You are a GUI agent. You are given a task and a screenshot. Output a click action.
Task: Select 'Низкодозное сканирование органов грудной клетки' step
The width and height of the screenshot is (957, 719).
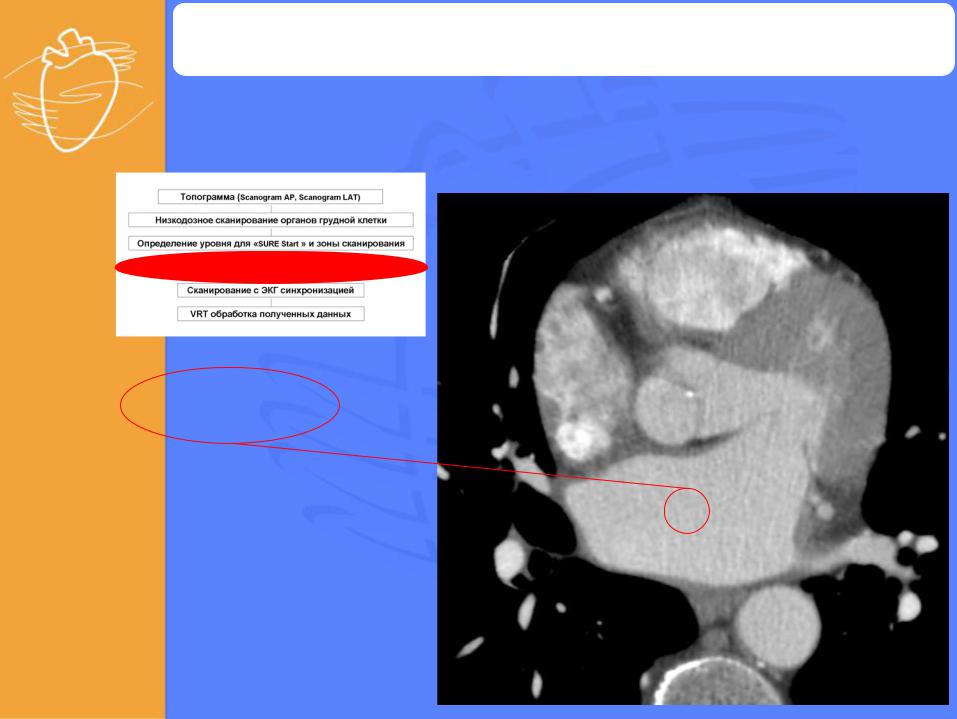[270, 220]
